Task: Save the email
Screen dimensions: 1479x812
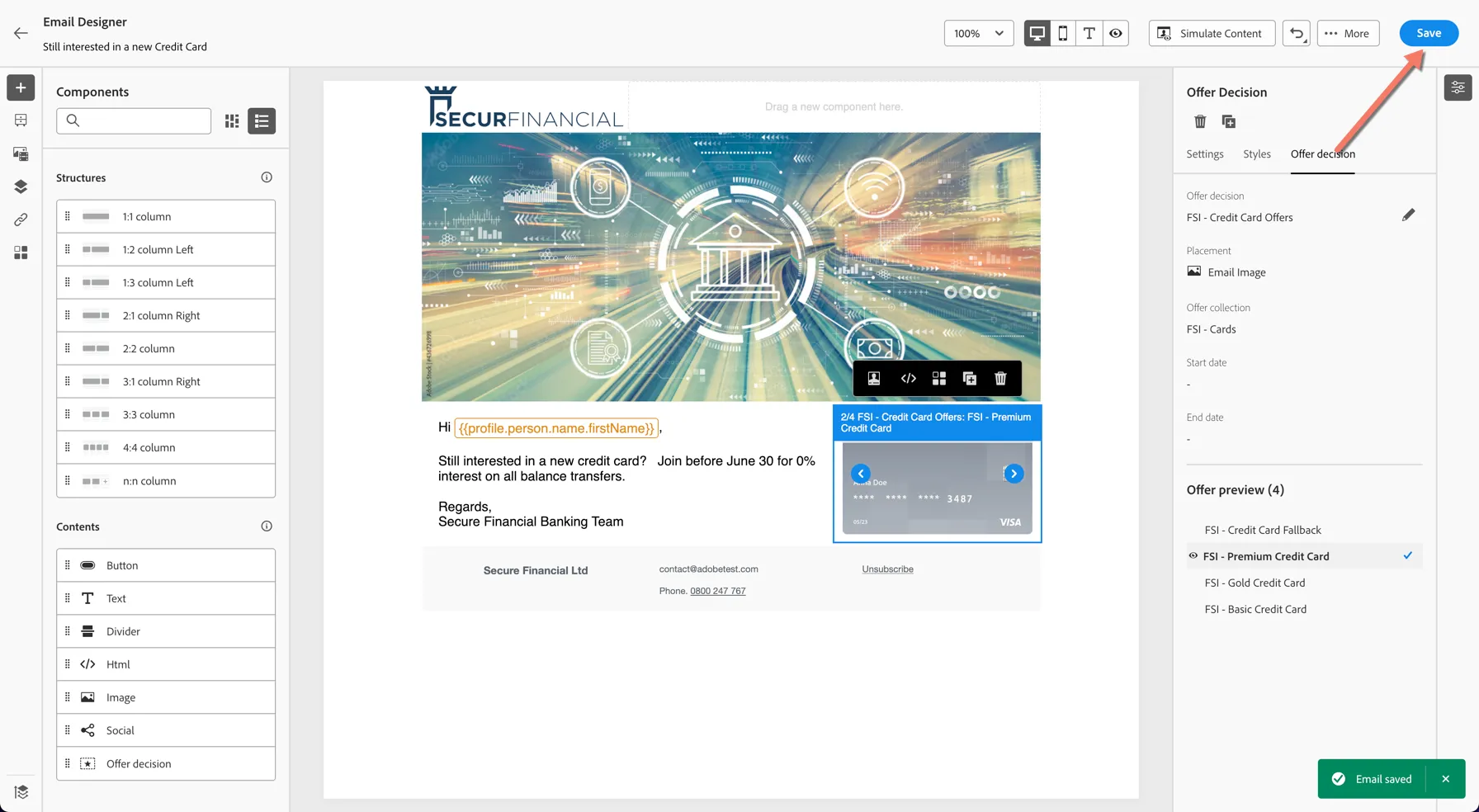Action: click(1429, 33)
